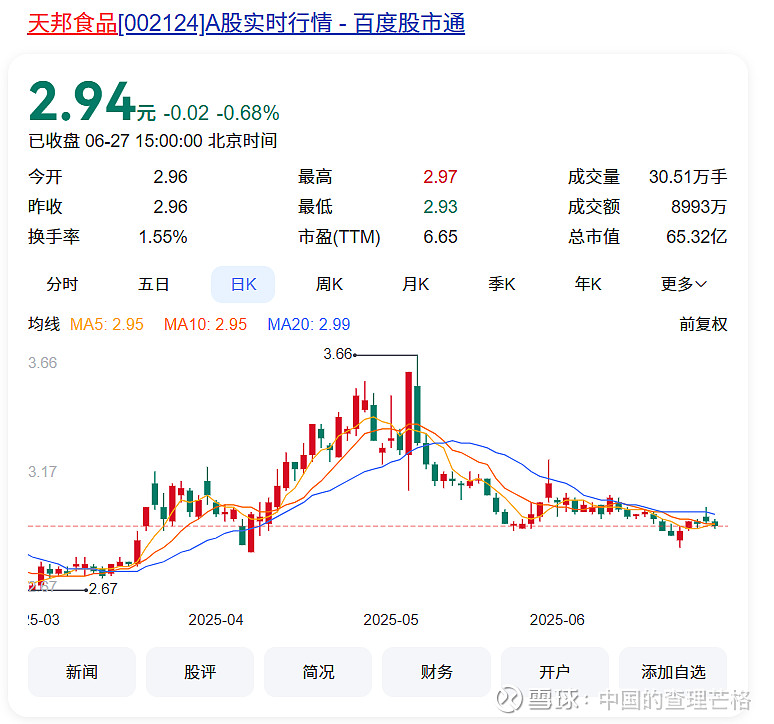774x724 pixels.
Task: Click the 成交额 value 8993万
Action: click(x=699, y=207)
